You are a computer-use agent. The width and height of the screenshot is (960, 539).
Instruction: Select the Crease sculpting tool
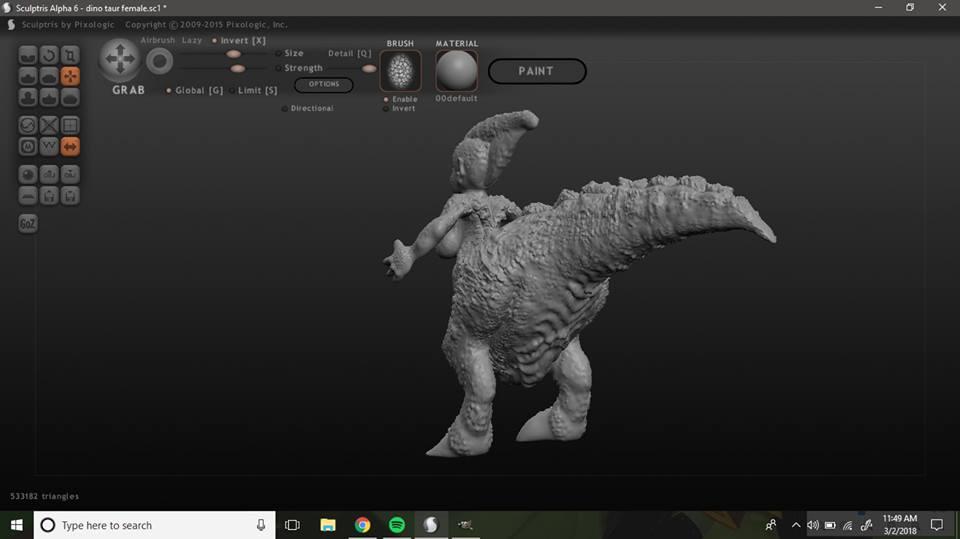coord(28,55)
